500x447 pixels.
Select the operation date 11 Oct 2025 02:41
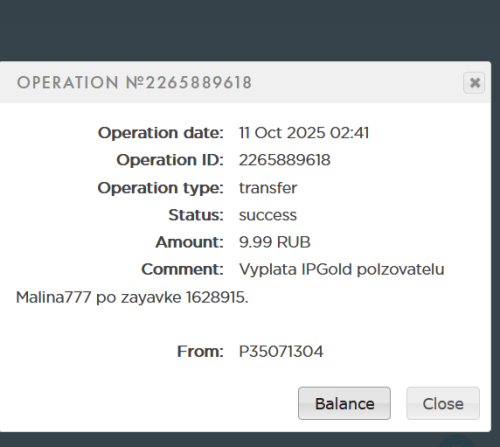pyautogui.click(x=304, y=133)
